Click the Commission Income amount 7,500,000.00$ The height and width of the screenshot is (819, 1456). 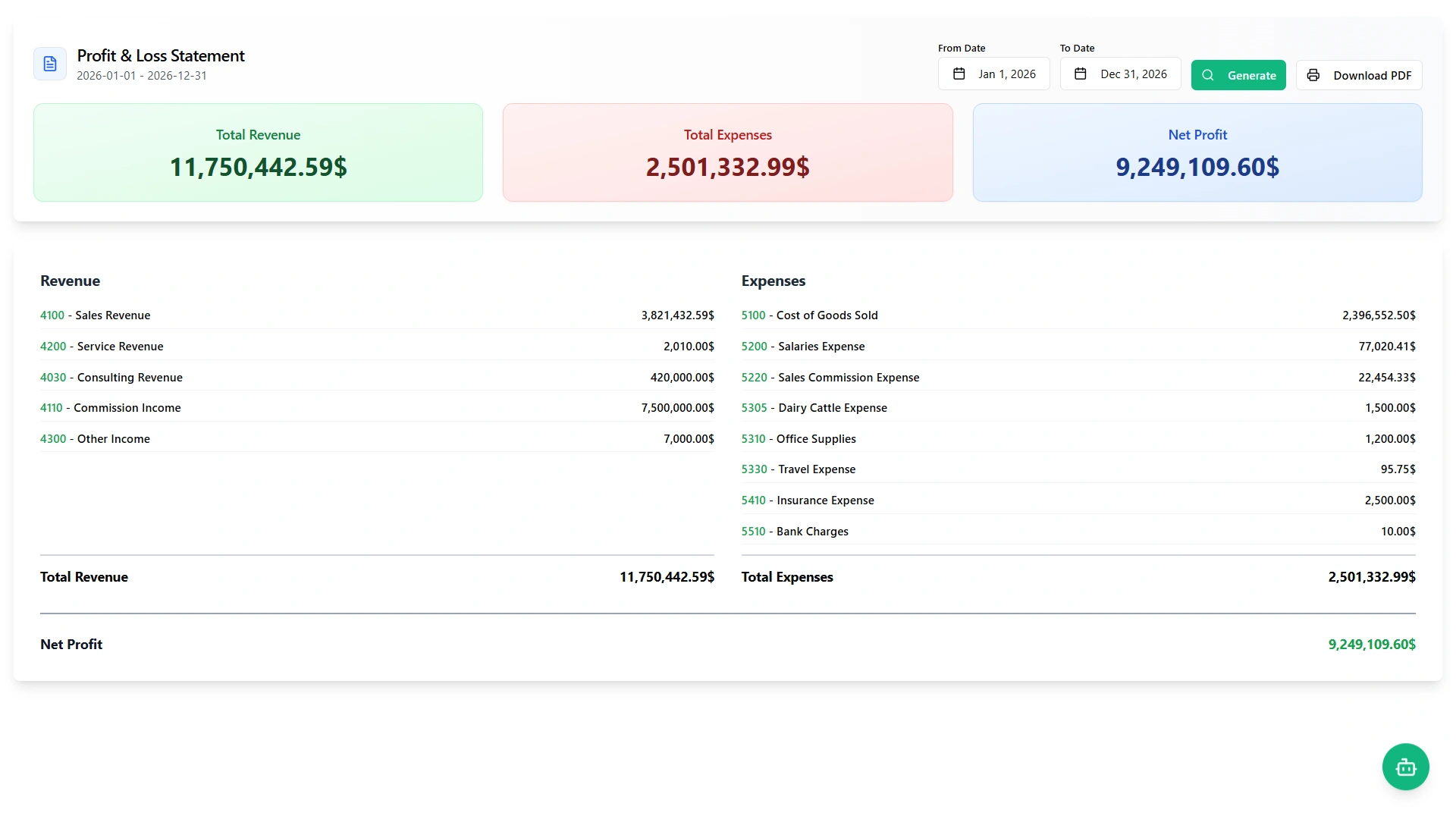(677, 408)
